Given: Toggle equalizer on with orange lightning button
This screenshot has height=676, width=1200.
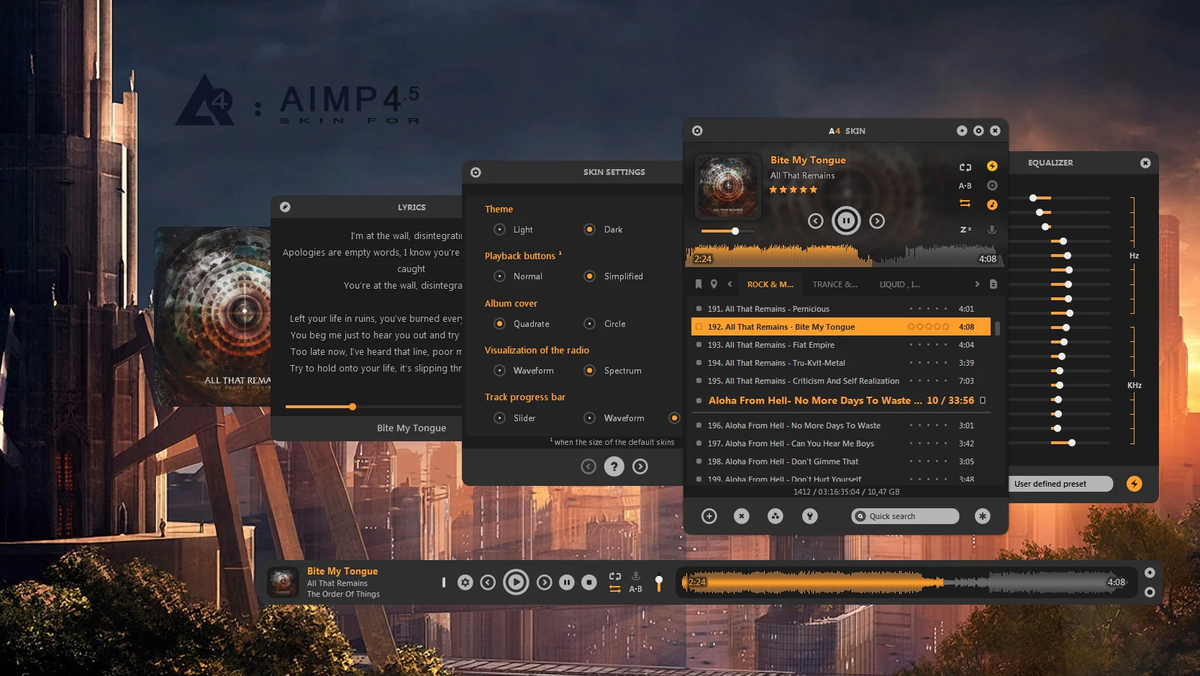Looking at the screenshot, I should tap(1134, 484).
